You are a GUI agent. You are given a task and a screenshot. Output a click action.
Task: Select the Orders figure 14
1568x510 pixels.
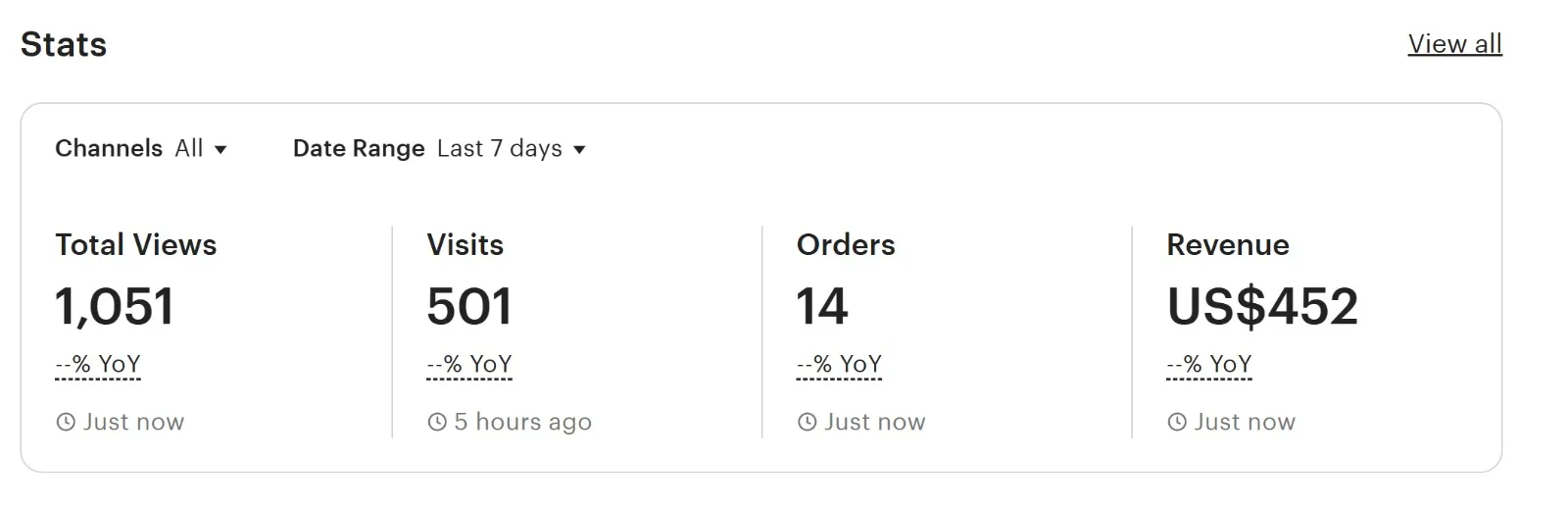click(822, 306)
